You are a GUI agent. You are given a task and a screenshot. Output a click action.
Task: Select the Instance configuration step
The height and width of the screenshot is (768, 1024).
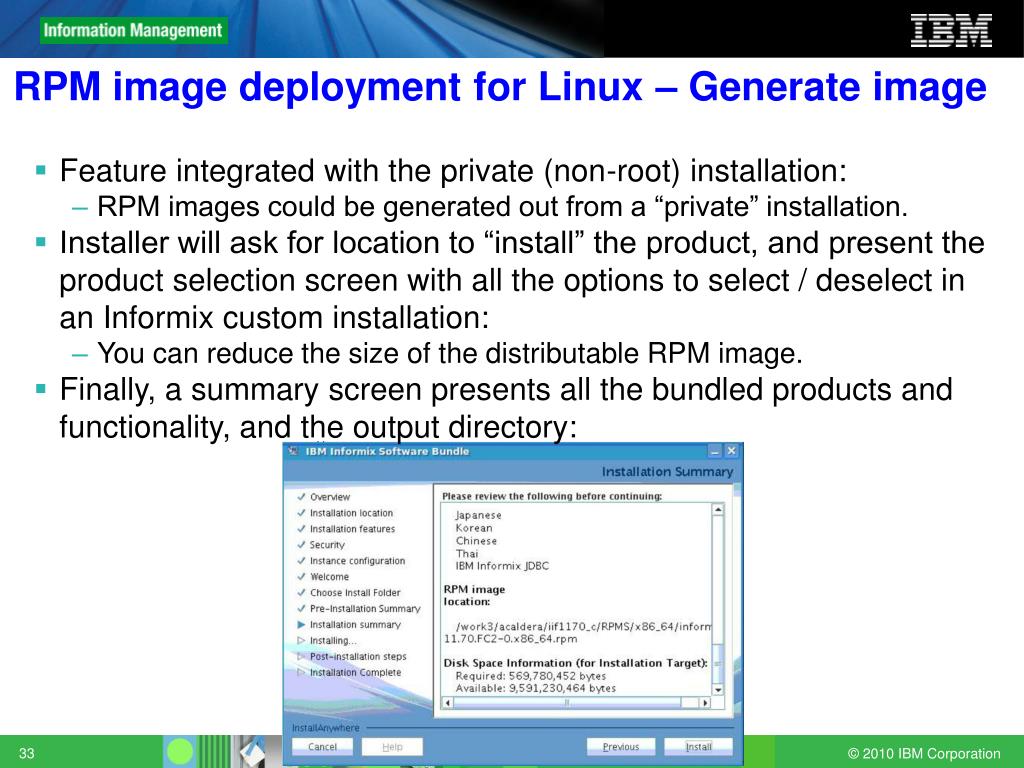357,561
